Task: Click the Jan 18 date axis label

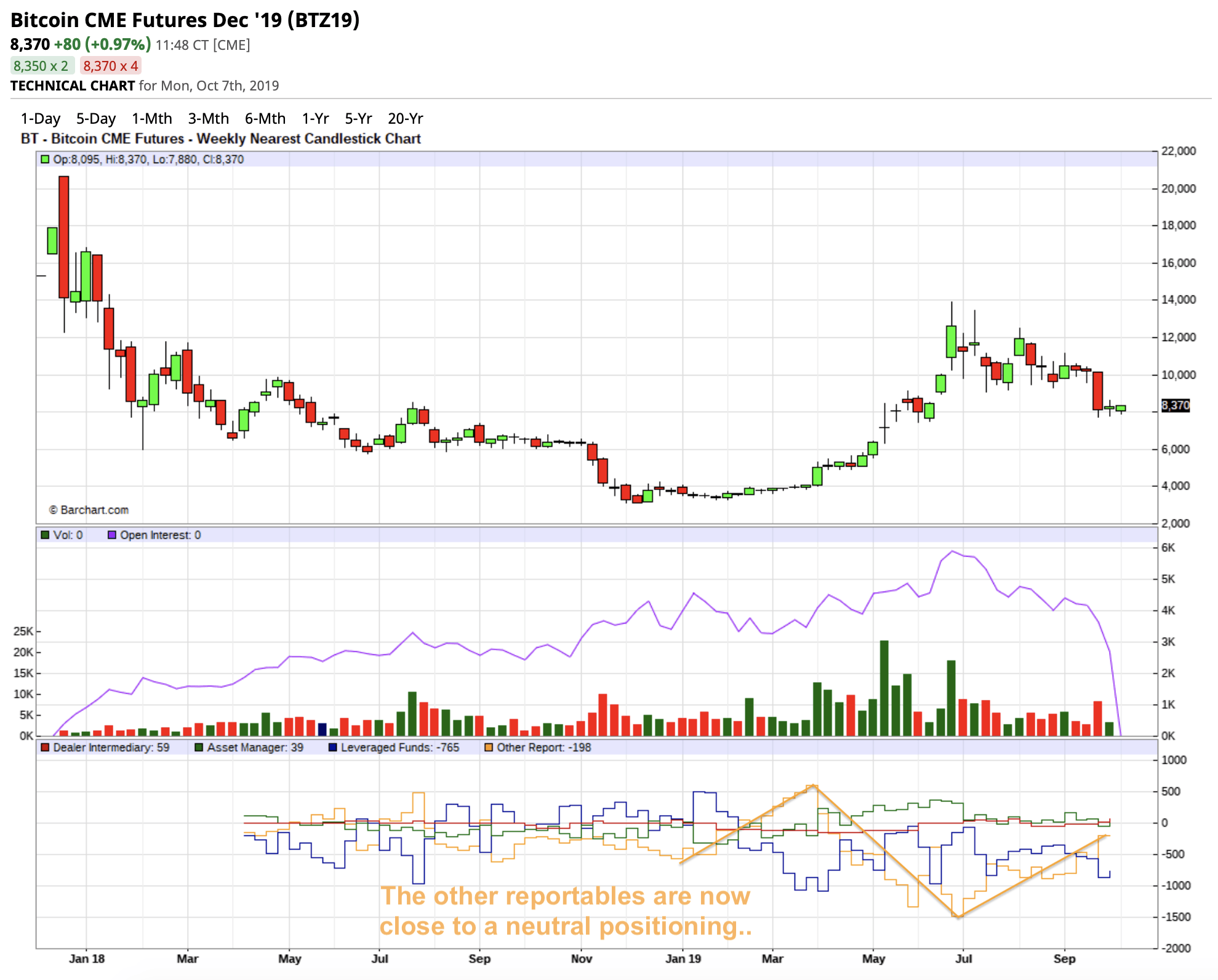Action: click(87, 959)
